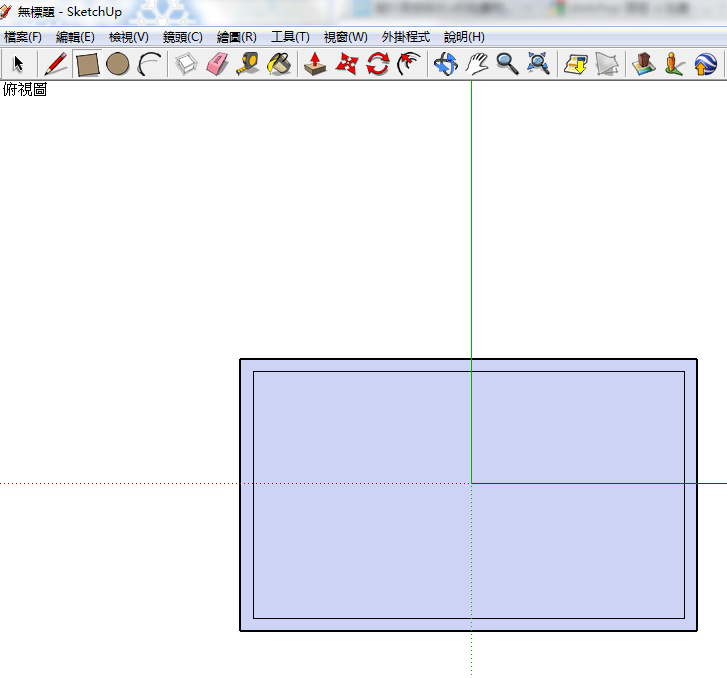Select the pink Eraser tool
The height and width of the screenshot is (678, 727).
(217, 64)
